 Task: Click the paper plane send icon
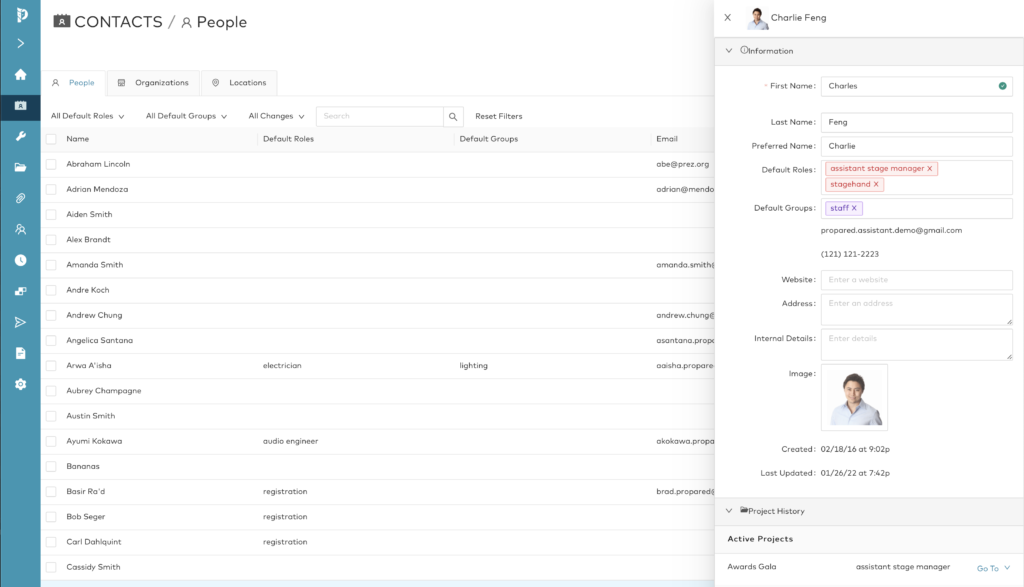coord(20,322)
